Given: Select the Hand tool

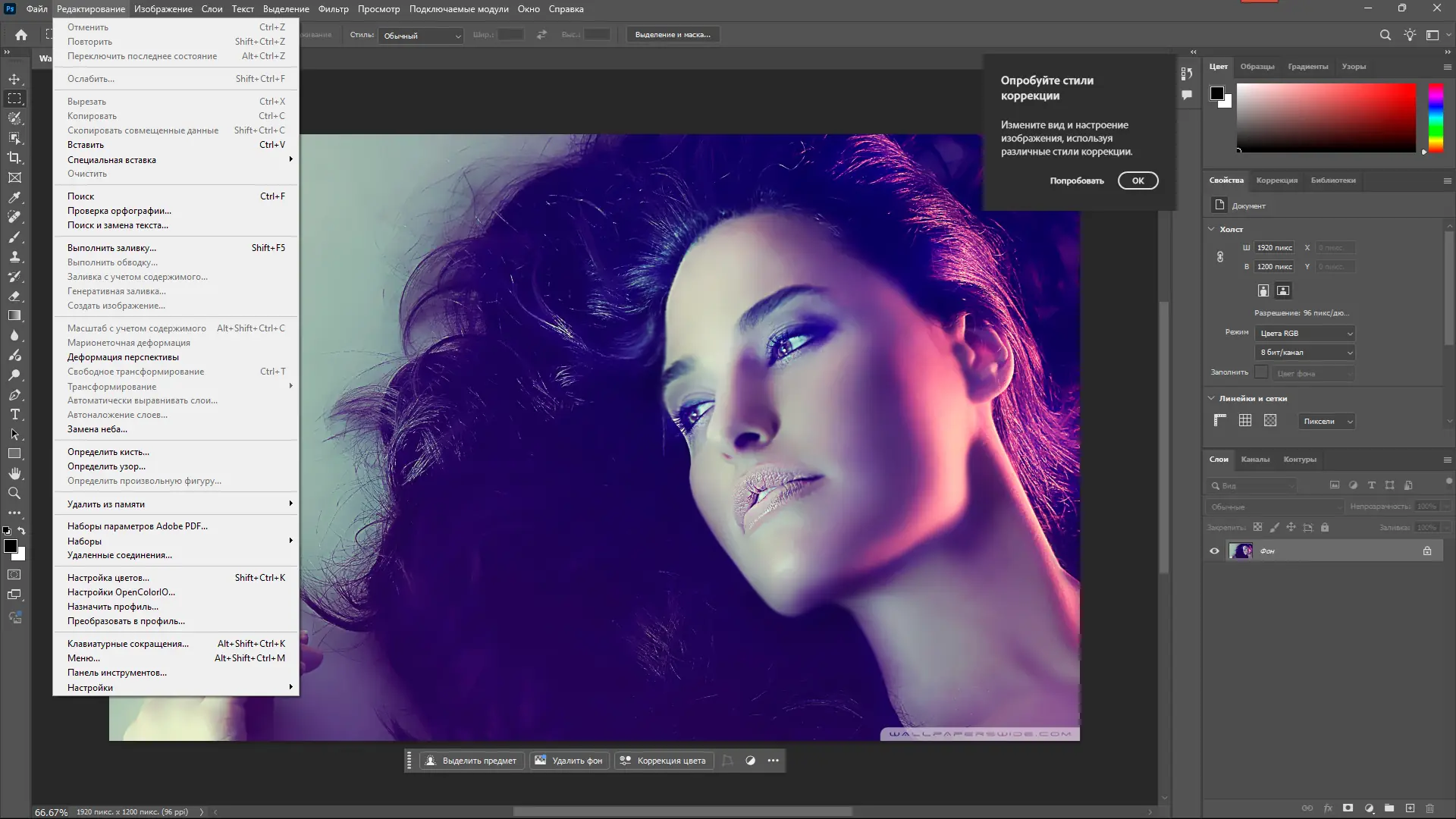Looking at the screenshot, I should pos(14,473).
